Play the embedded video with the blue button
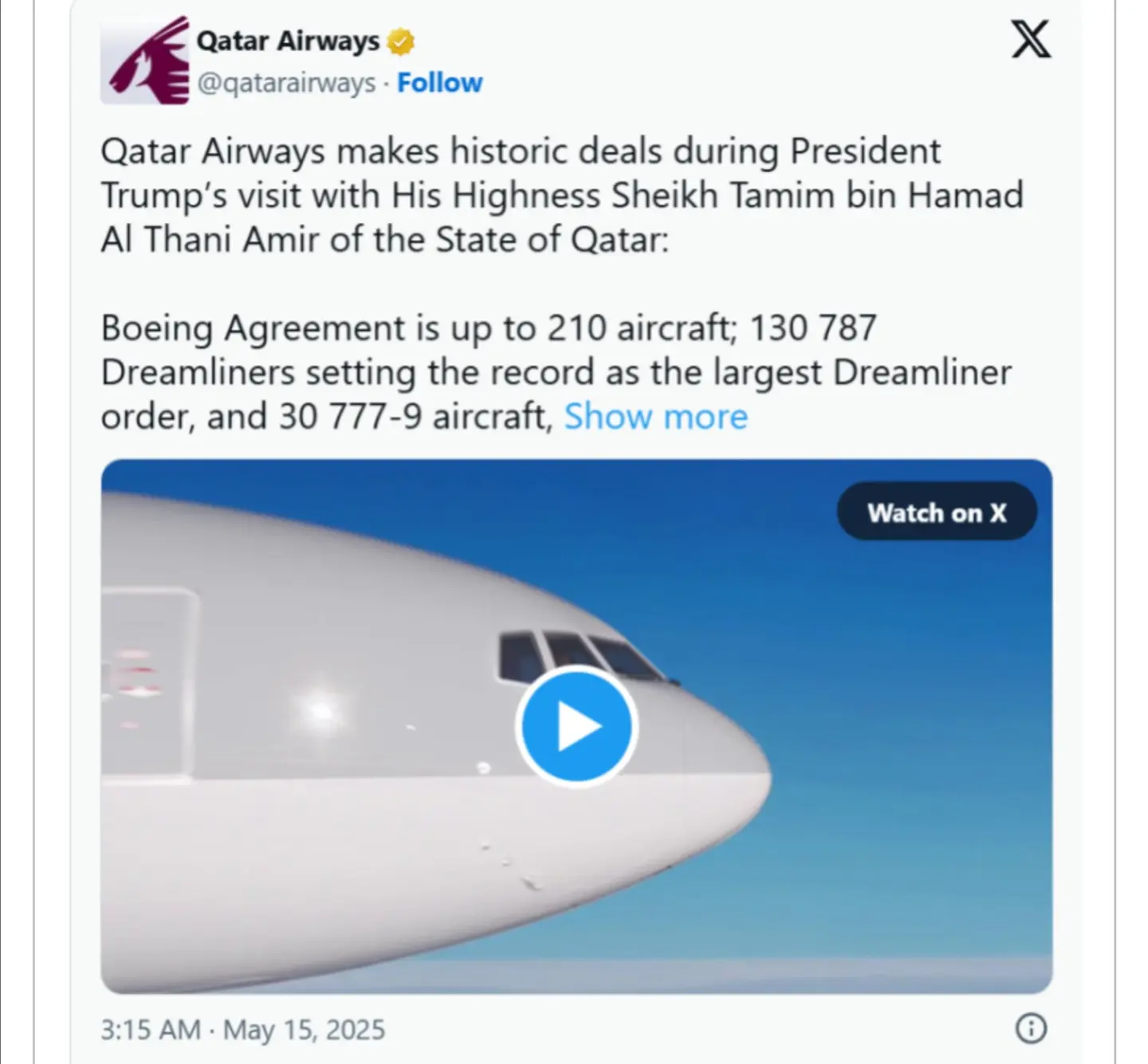 pos(576,726)
